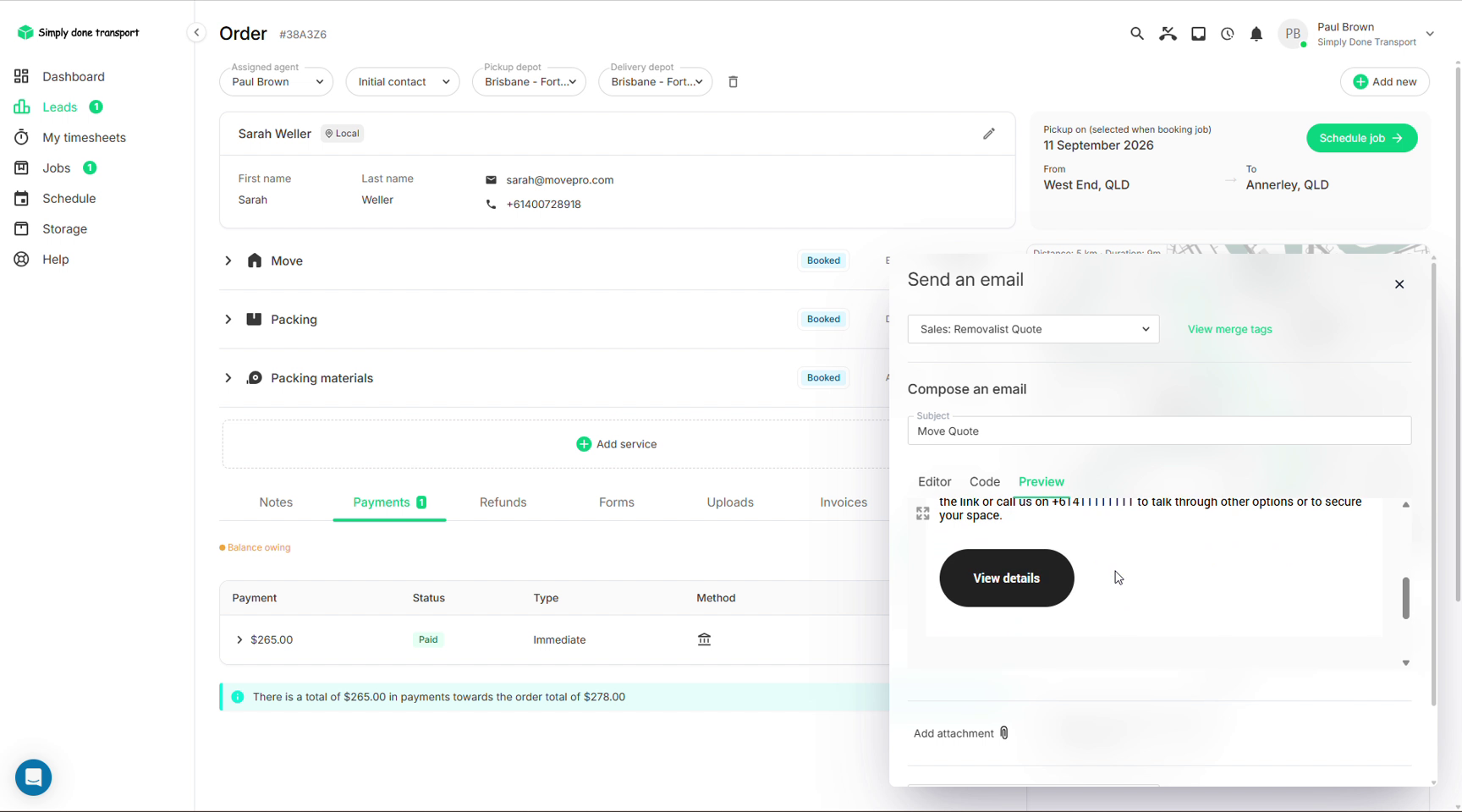Screen dimensions: 1462x812
Task: Open Pickup depot dropdown
Action: coord(529,82)
